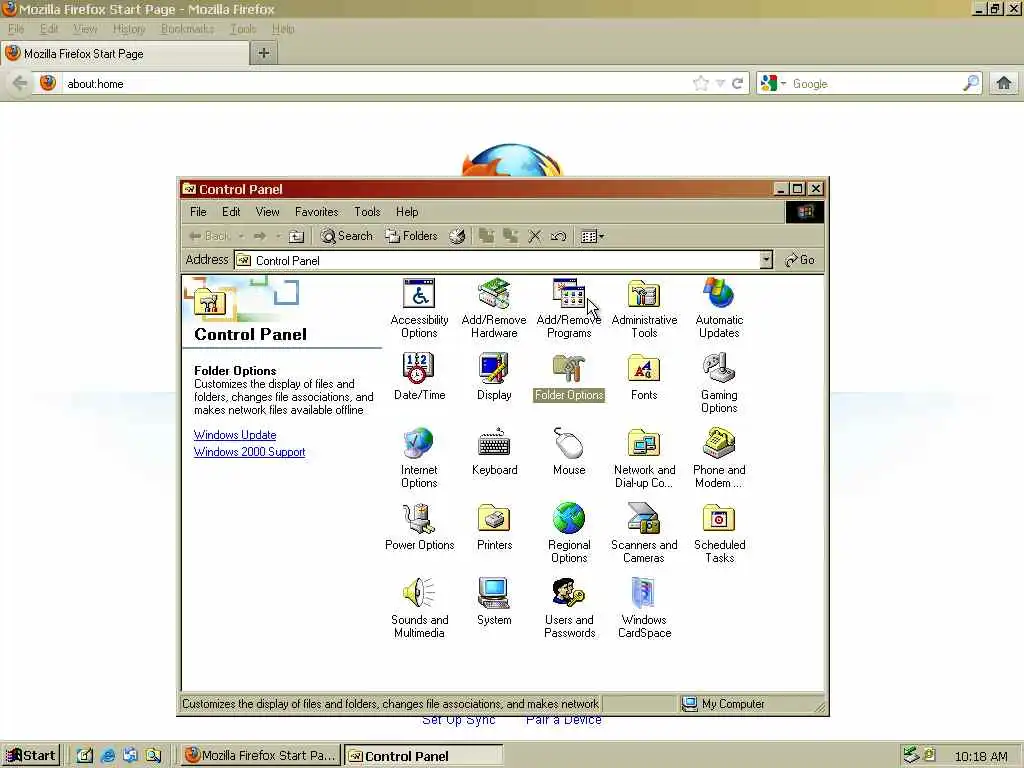Reload page in Firefox
The width and height of the screenshot is (1024, 768).
[x=737, y=84]
